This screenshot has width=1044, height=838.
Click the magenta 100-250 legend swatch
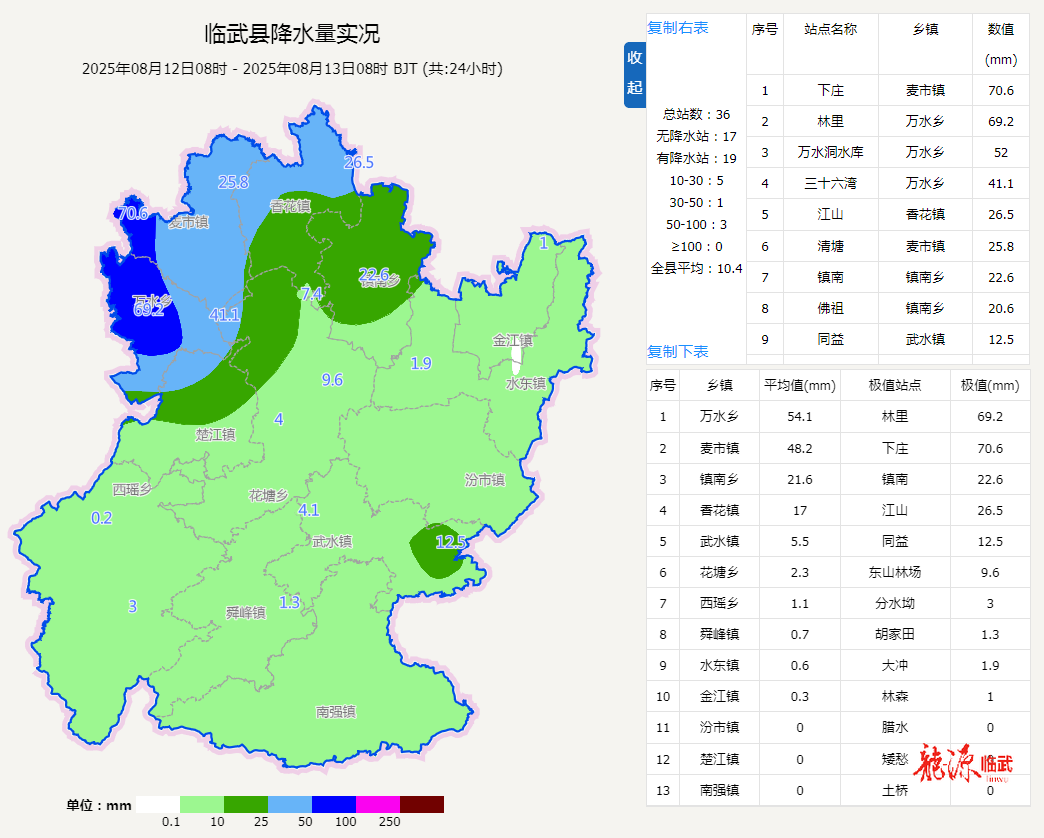click(378, 804)
